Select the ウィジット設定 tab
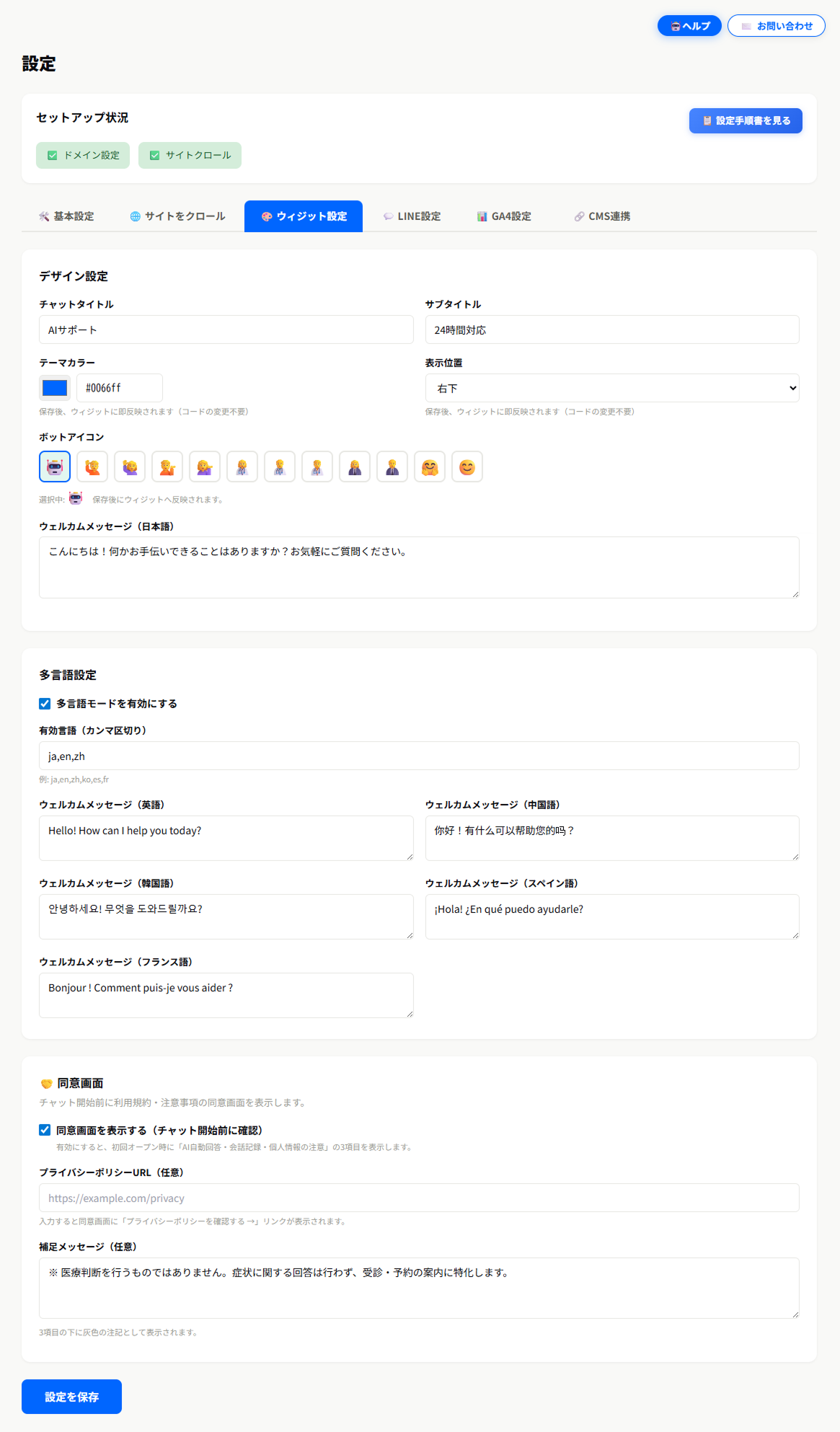840x1432 pixels. click(x=304, y=216)
